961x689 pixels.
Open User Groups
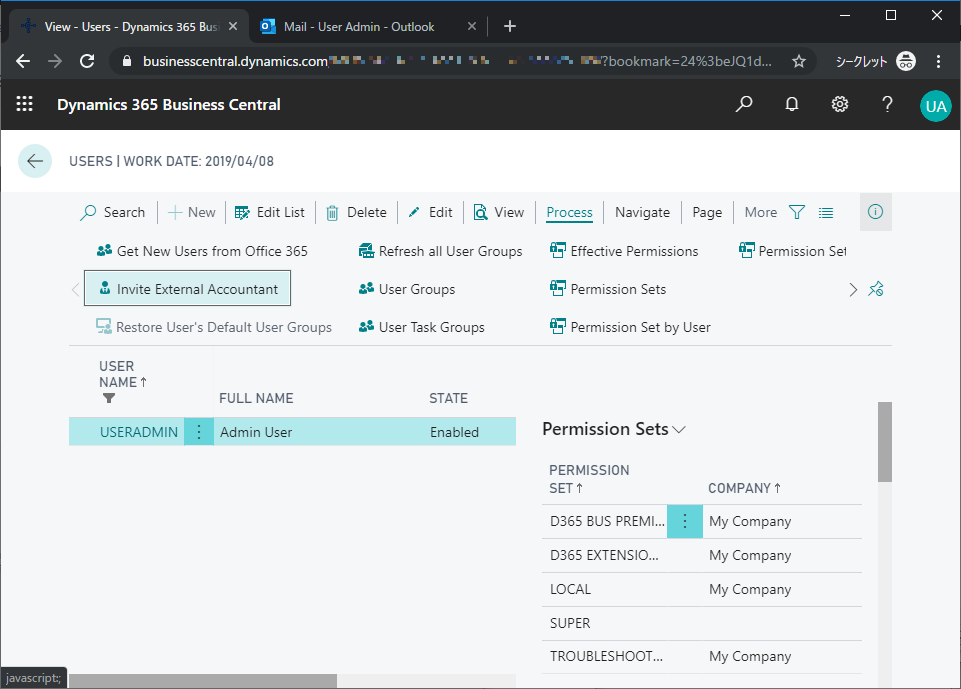407,289
